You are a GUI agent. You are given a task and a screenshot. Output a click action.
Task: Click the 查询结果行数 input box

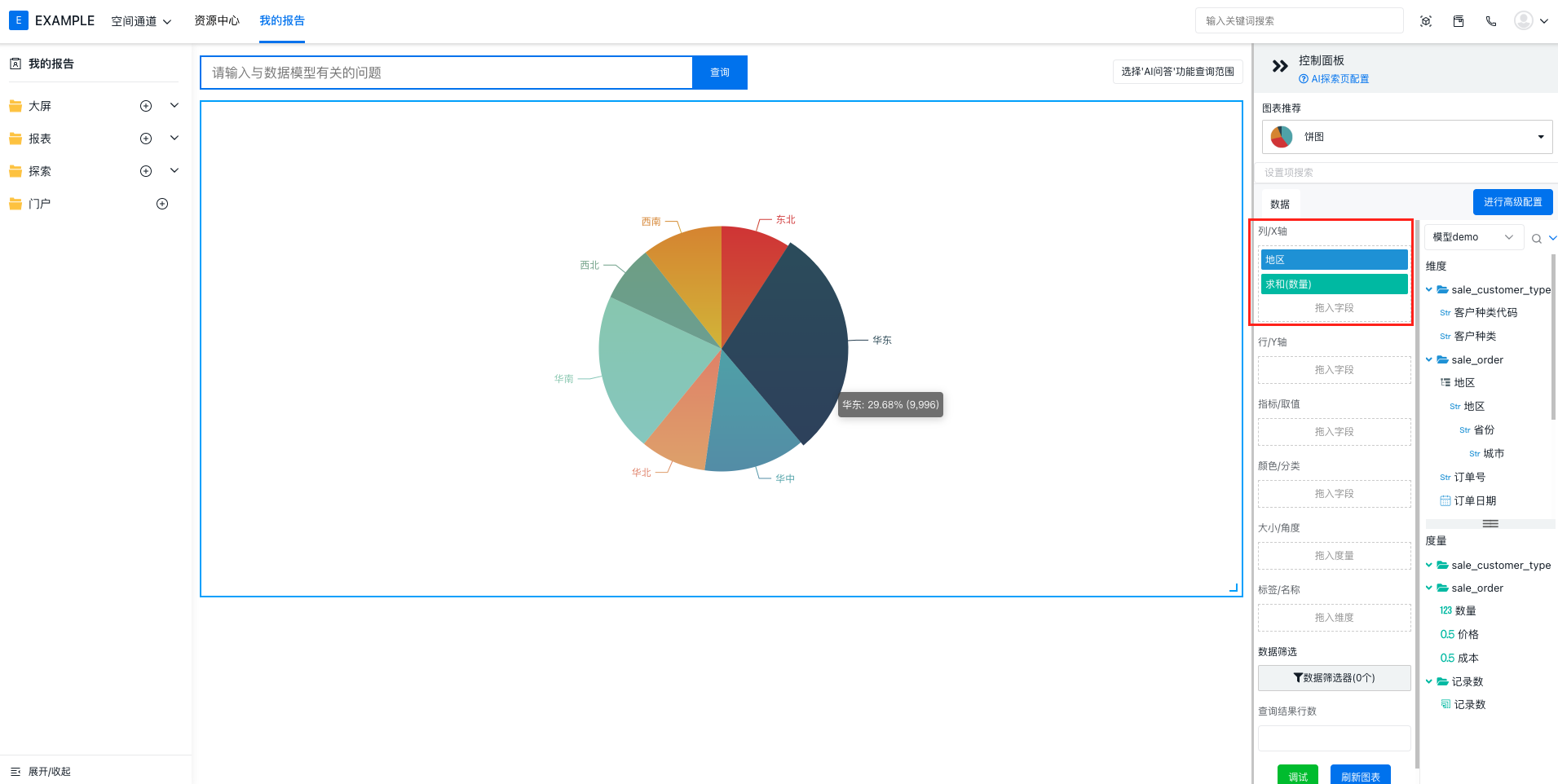pos(1334,738)
